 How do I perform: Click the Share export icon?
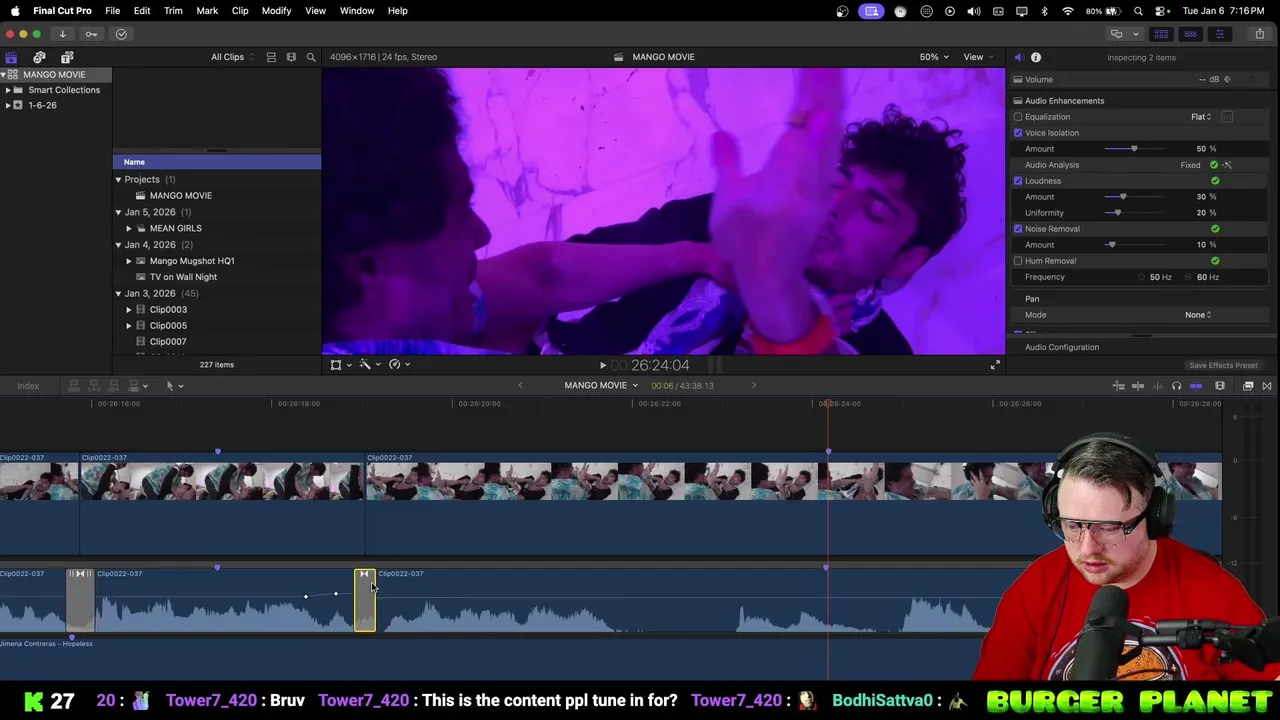pos(1259,34)
